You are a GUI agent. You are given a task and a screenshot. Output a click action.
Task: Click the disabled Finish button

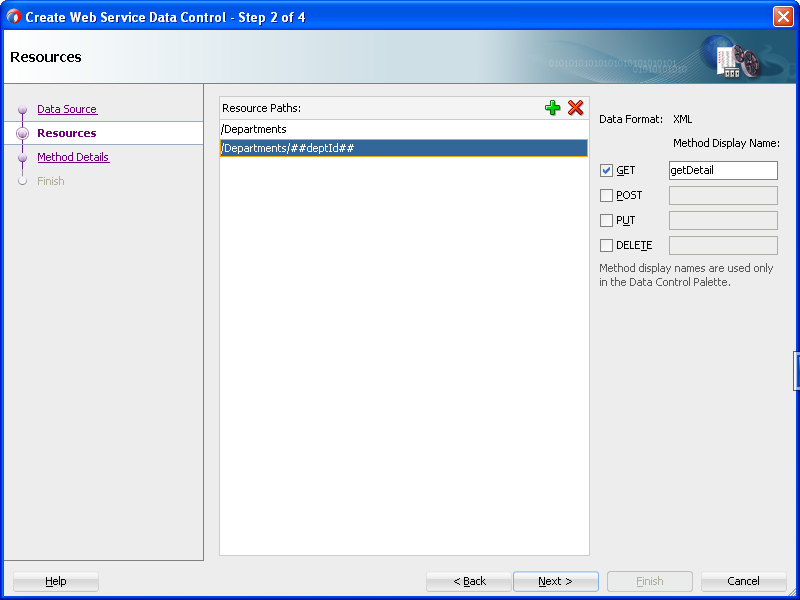[649, 581]
